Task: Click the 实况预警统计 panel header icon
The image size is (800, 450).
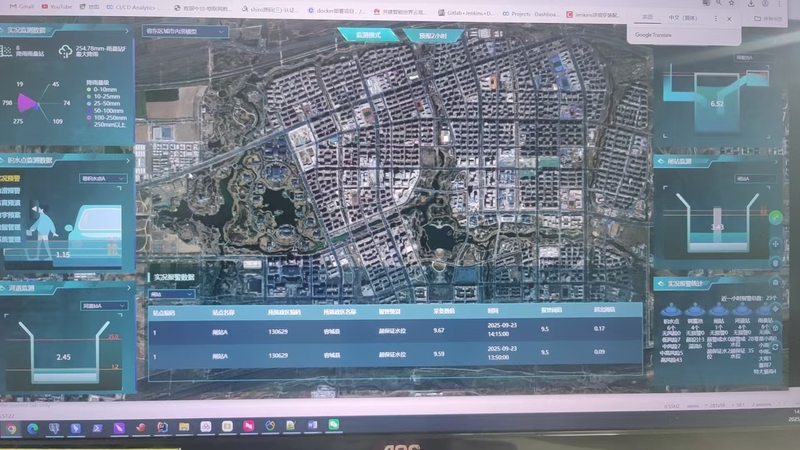Action: pyautogui.click(x=661, y=284)
